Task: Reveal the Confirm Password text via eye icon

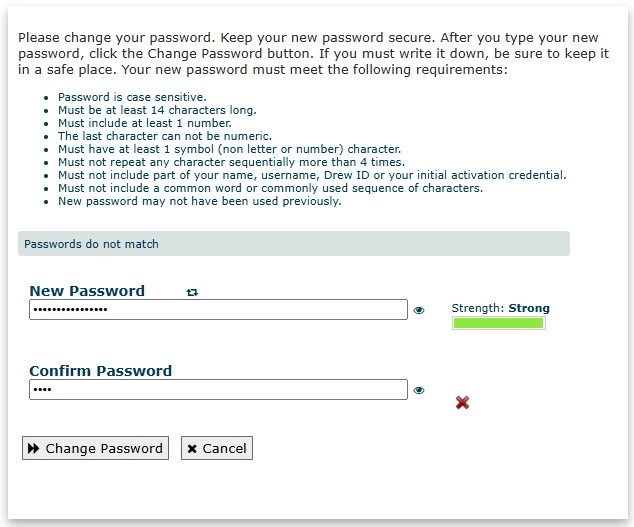Action: click(419, 390)
